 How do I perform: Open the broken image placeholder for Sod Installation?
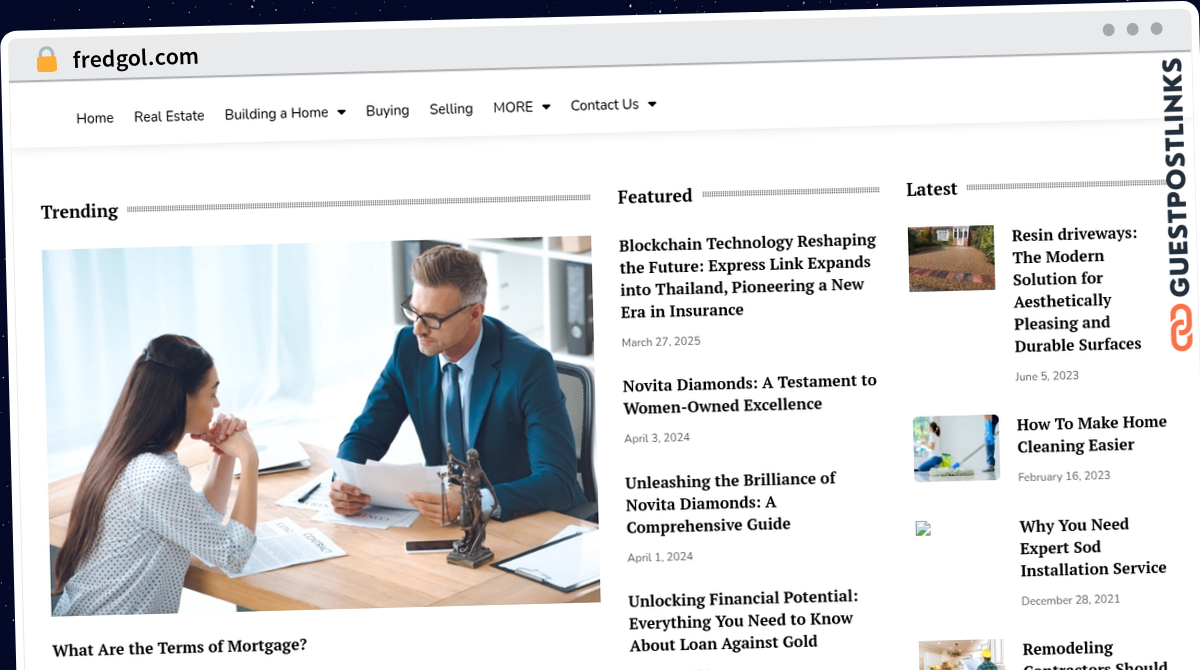[x=923, y=528]
